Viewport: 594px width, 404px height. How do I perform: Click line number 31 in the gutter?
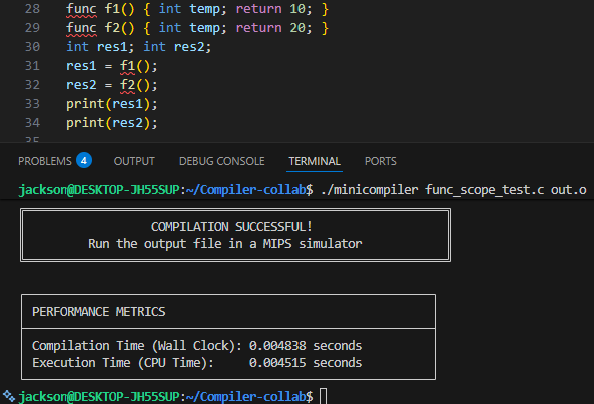pos(32,66)
